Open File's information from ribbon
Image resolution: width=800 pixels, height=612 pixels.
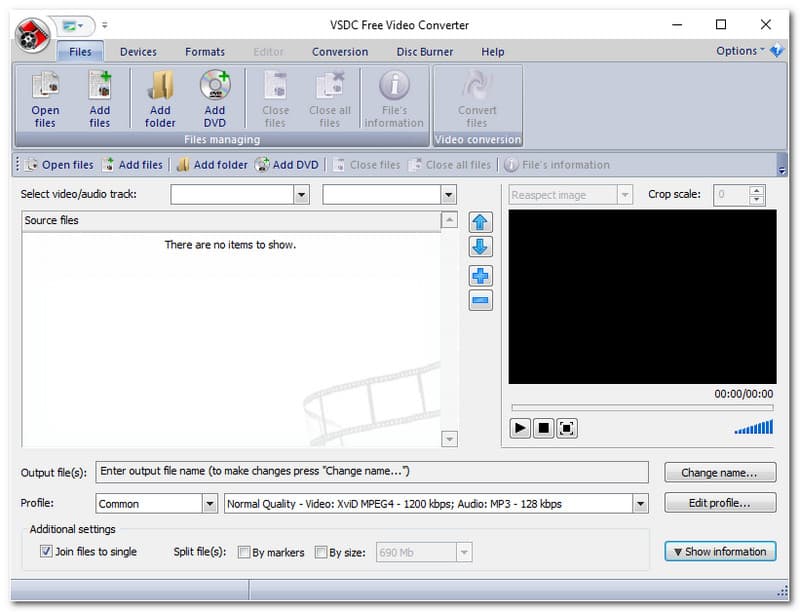click(394, 99)
